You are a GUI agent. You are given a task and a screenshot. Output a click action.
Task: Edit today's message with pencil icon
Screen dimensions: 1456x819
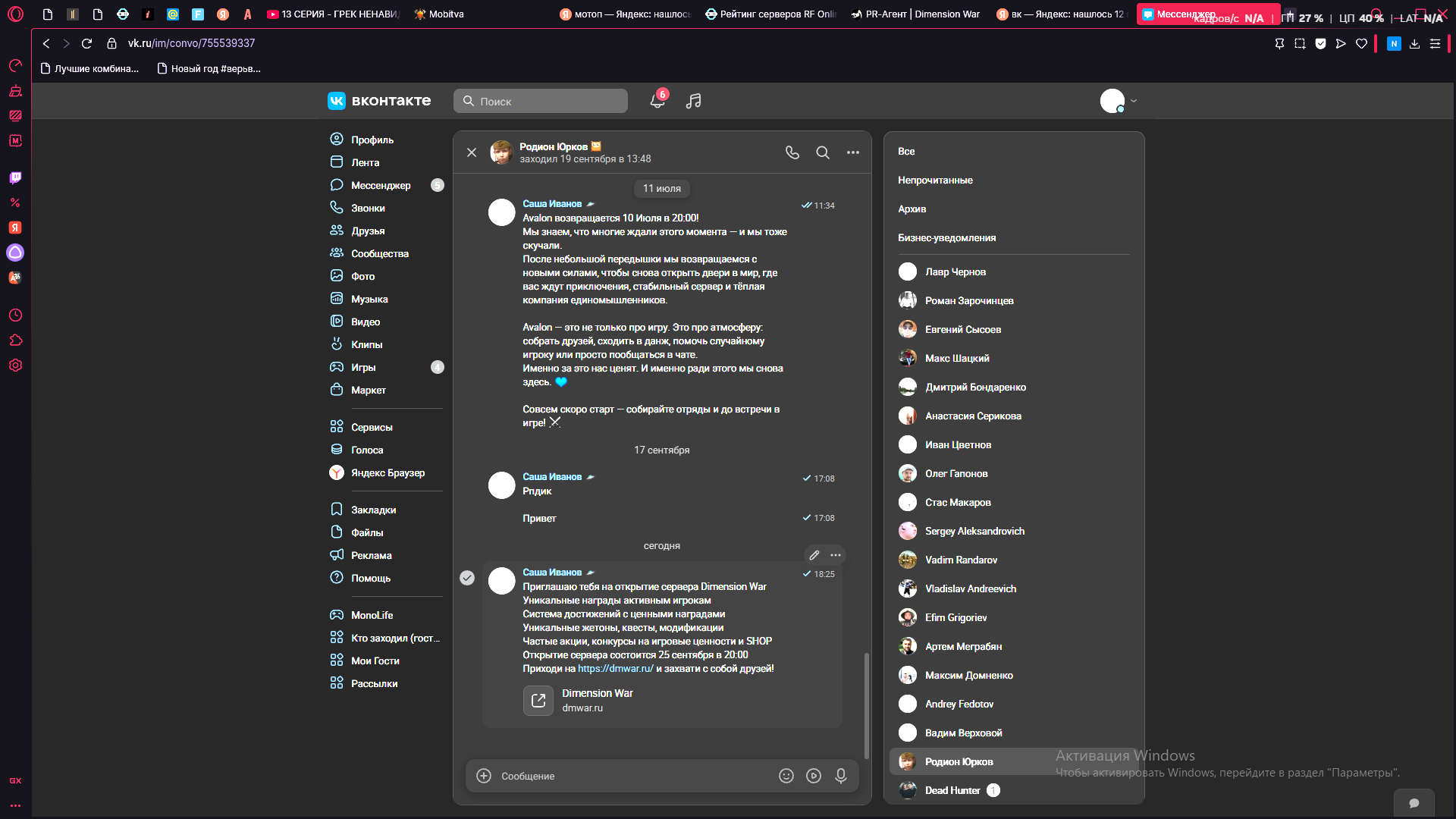tap(814, 555)
